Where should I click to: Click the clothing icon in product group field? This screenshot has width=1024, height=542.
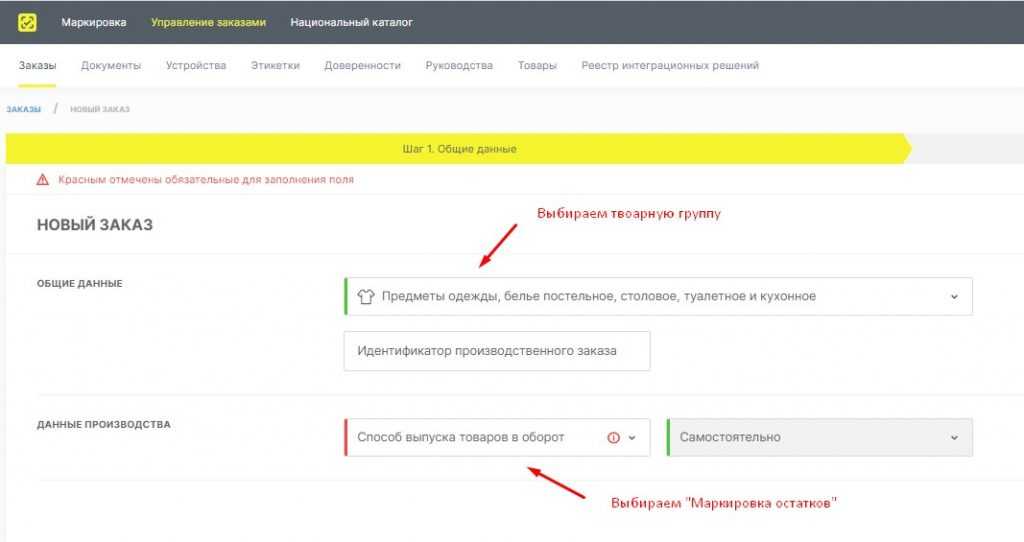click(365, 297)
